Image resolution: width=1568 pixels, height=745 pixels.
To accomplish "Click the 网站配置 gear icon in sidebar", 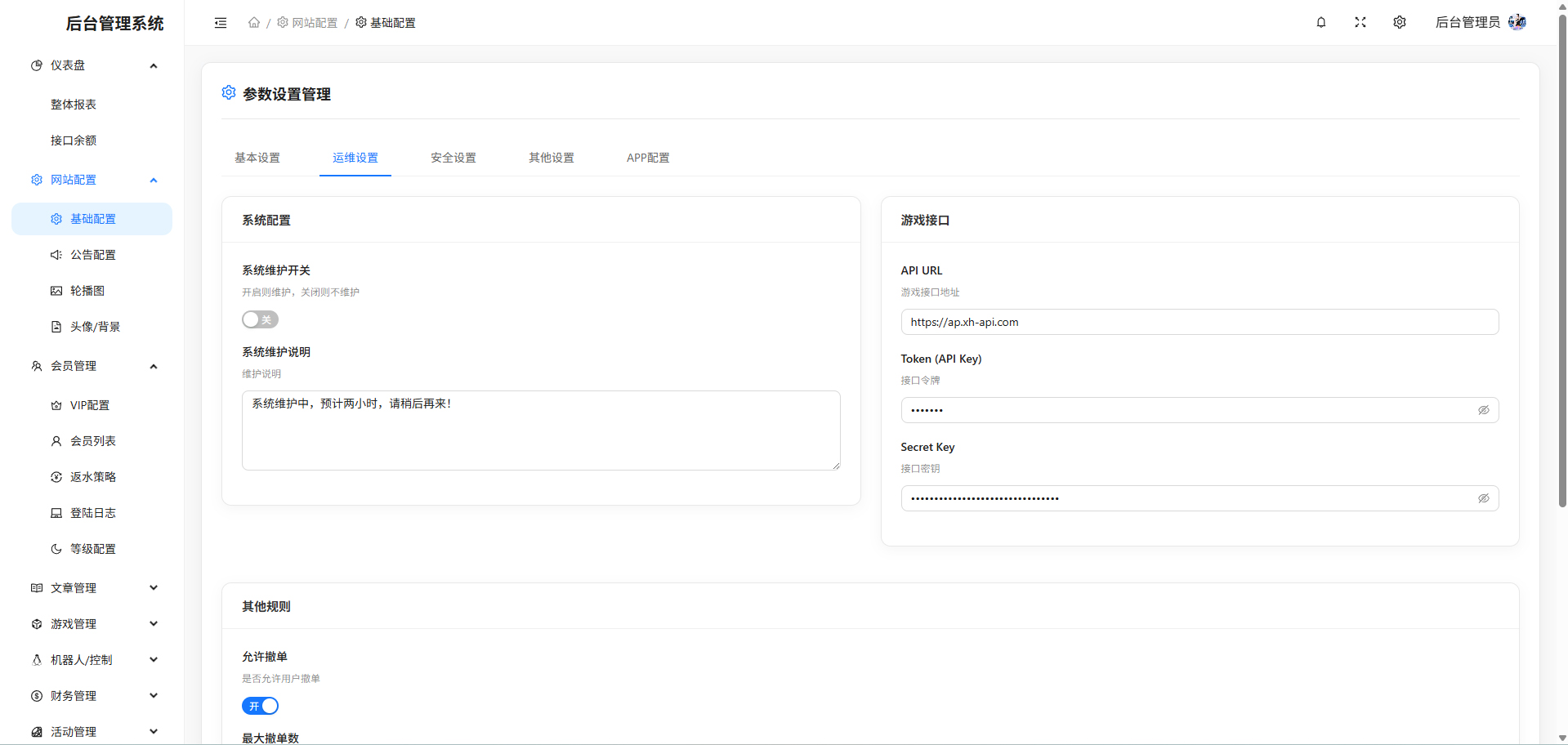I will (x=37, y=180).
